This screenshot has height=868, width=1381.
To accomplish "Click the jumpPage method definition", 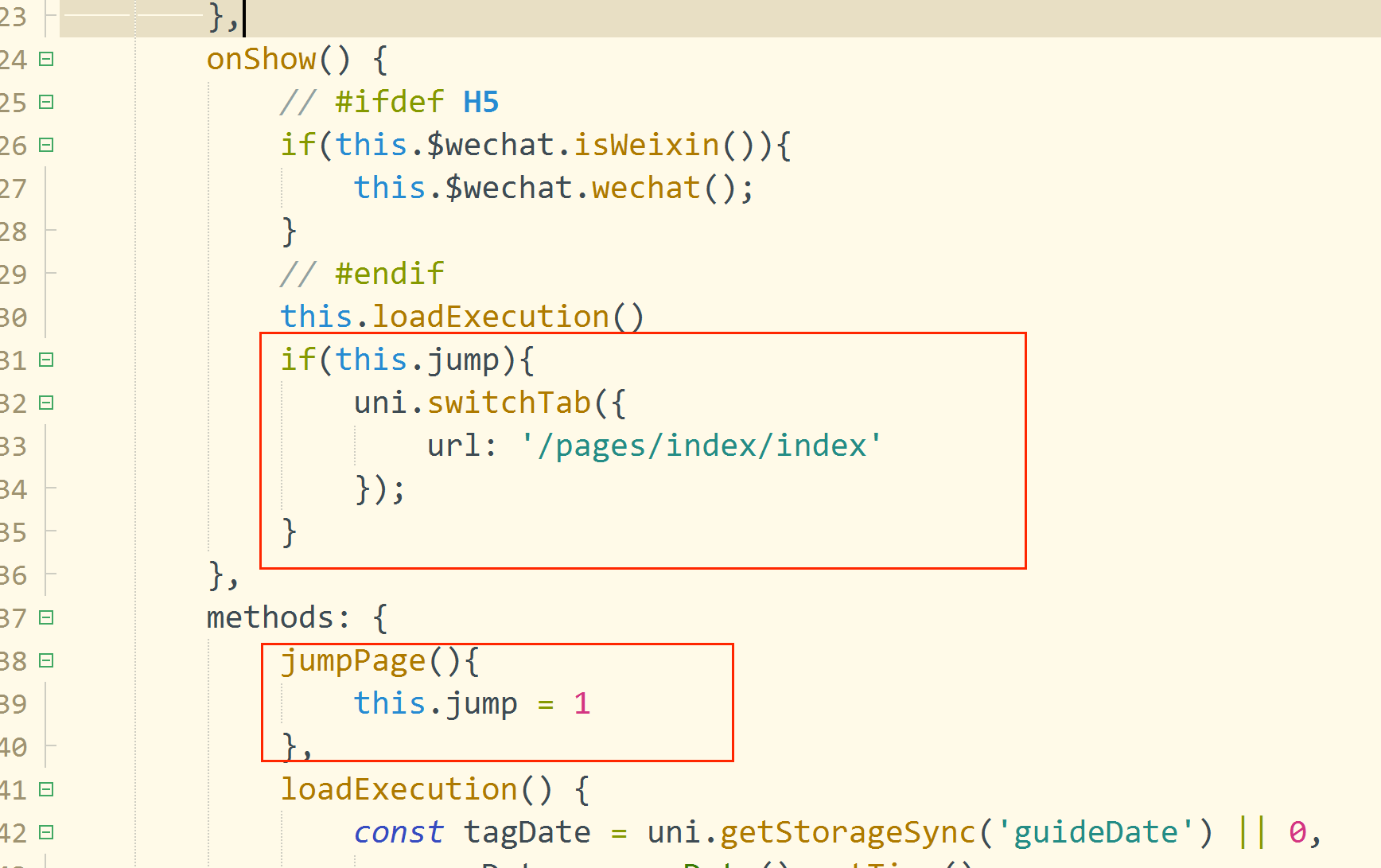I will click(x=353, y=661).
